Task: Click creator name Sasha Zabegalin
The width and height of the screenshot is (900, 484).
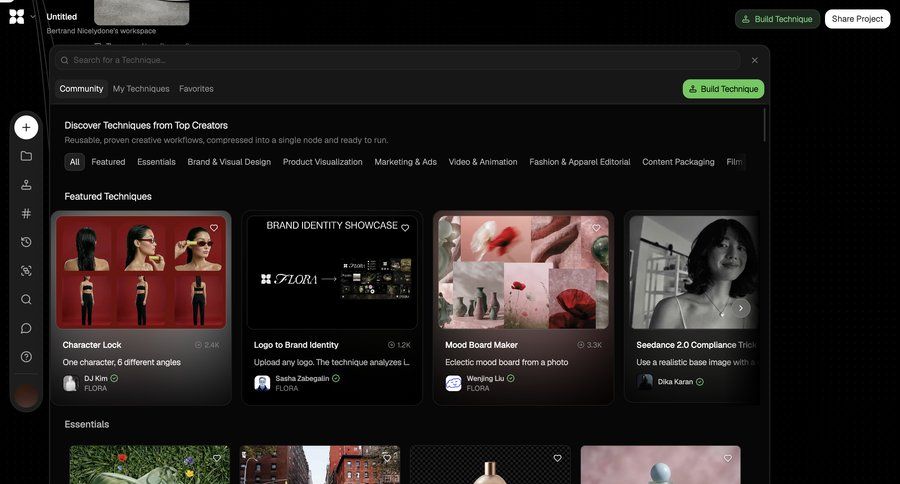Action: 302,378
